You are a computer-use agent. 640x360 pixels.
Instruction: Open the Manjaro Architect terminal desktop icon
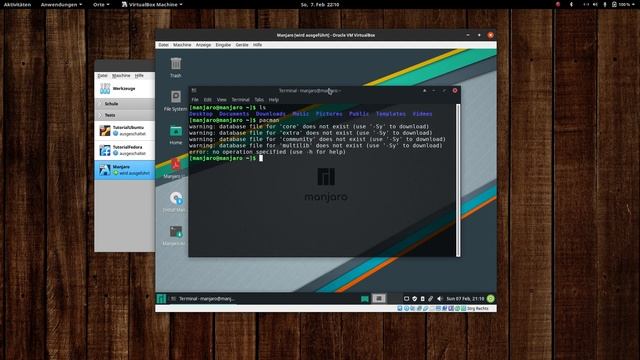pyautogui.click(x=176, y=232)
